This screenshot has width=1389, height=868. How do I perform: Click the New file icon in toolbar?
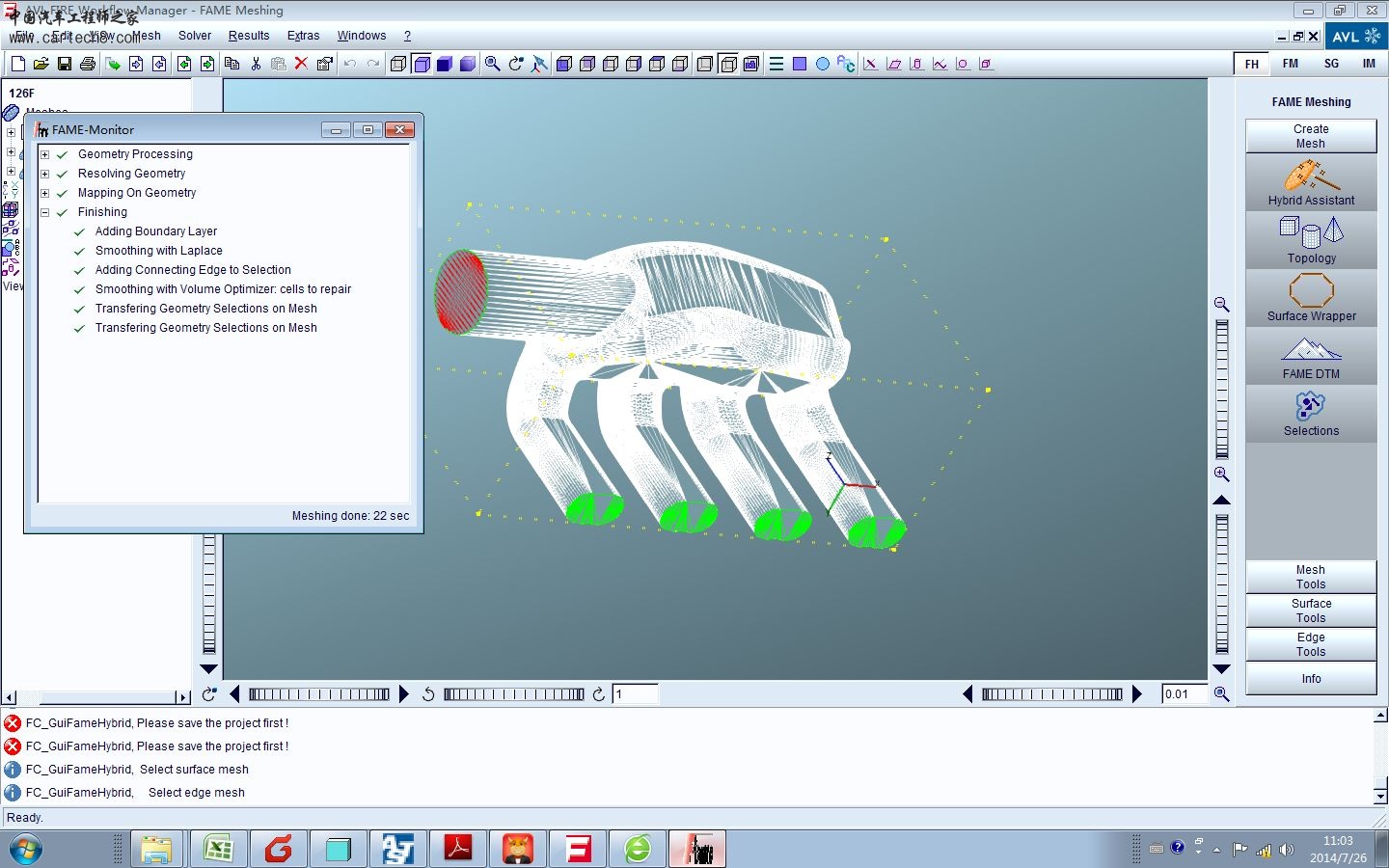(17, 64)
